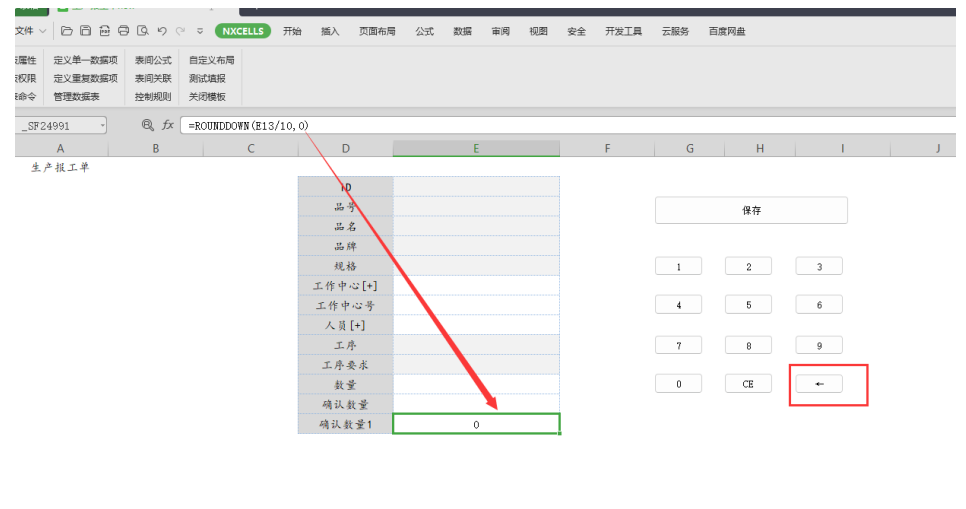Click the Undo arrow icon
The height and width of the screenshot is (509, 966).
tap(161, 31)
